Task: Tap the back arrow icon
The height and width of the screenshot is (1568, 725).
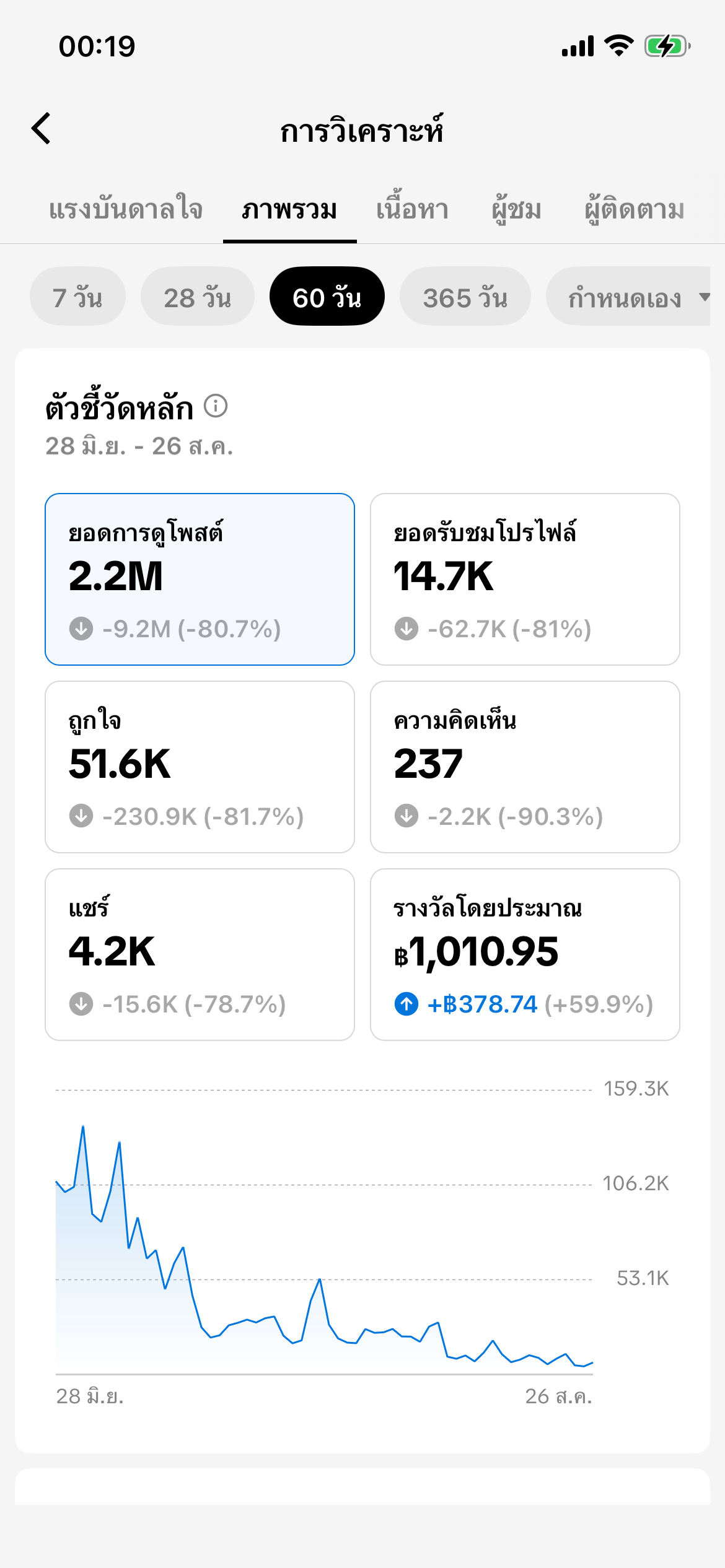Action: 41,129
